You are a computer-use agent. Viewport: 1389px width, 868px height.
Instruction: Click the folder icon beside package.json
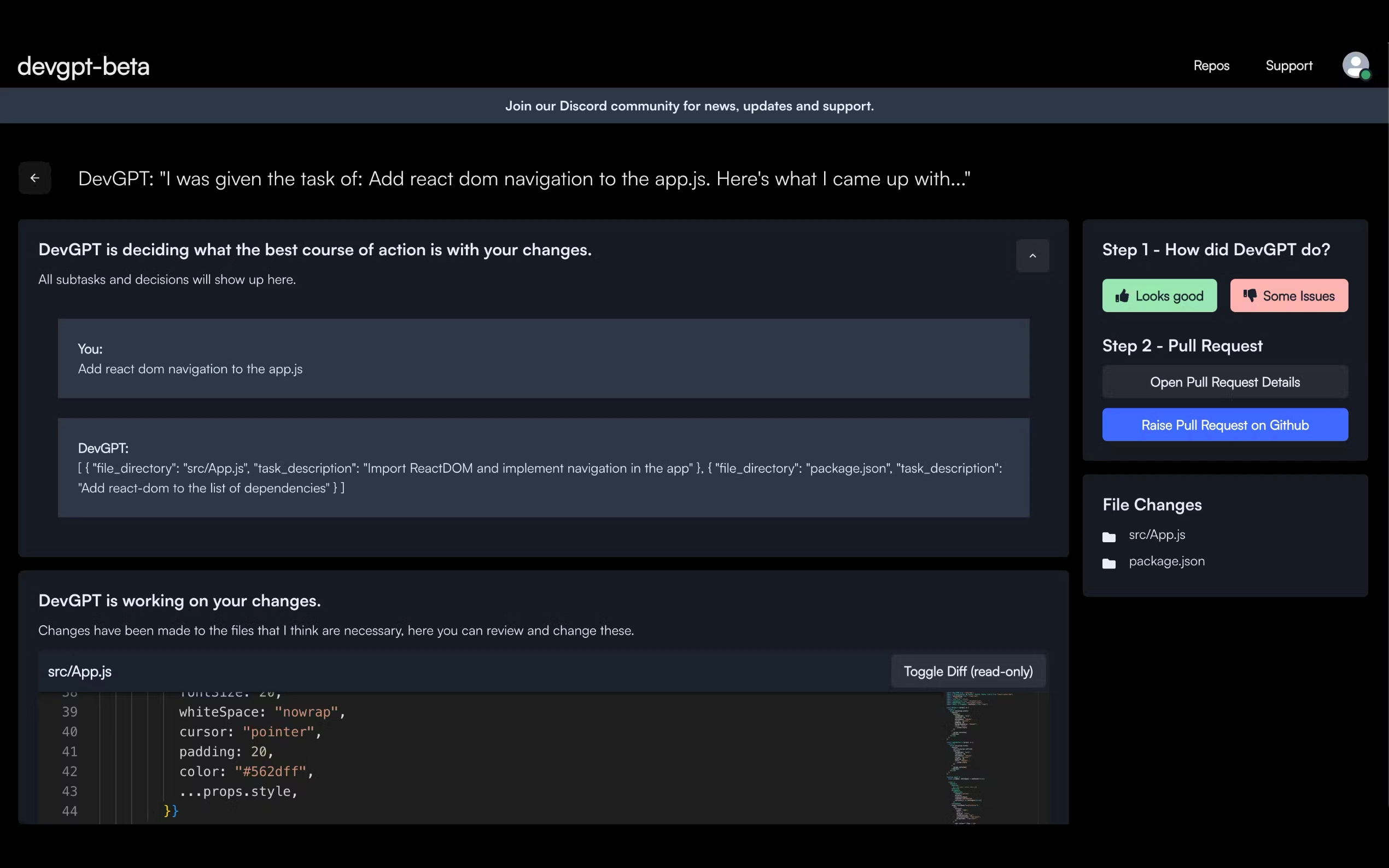point(1109,563)
